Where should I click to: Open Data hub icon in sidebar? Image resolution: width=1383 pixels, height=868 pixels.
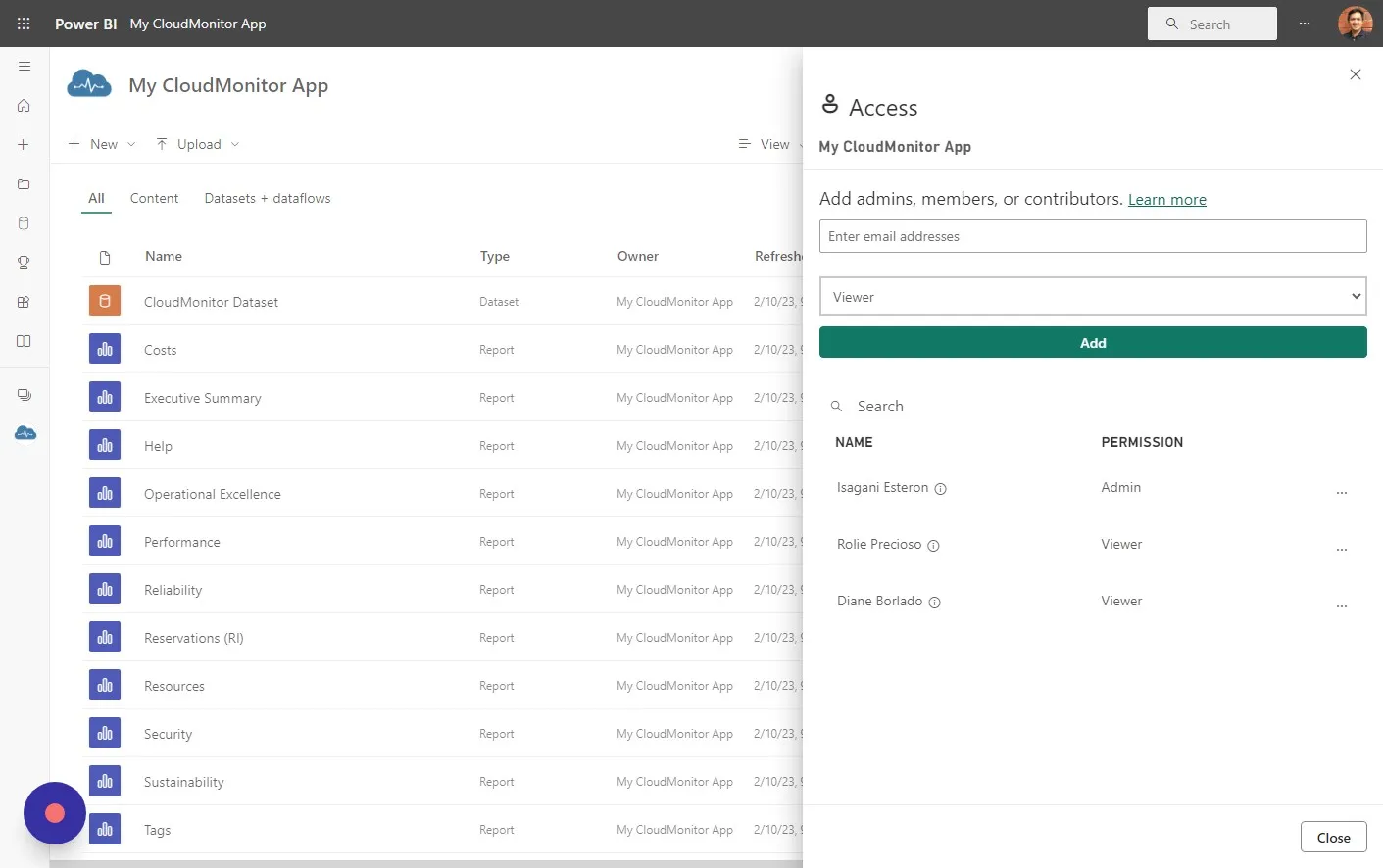click(25, 223)
